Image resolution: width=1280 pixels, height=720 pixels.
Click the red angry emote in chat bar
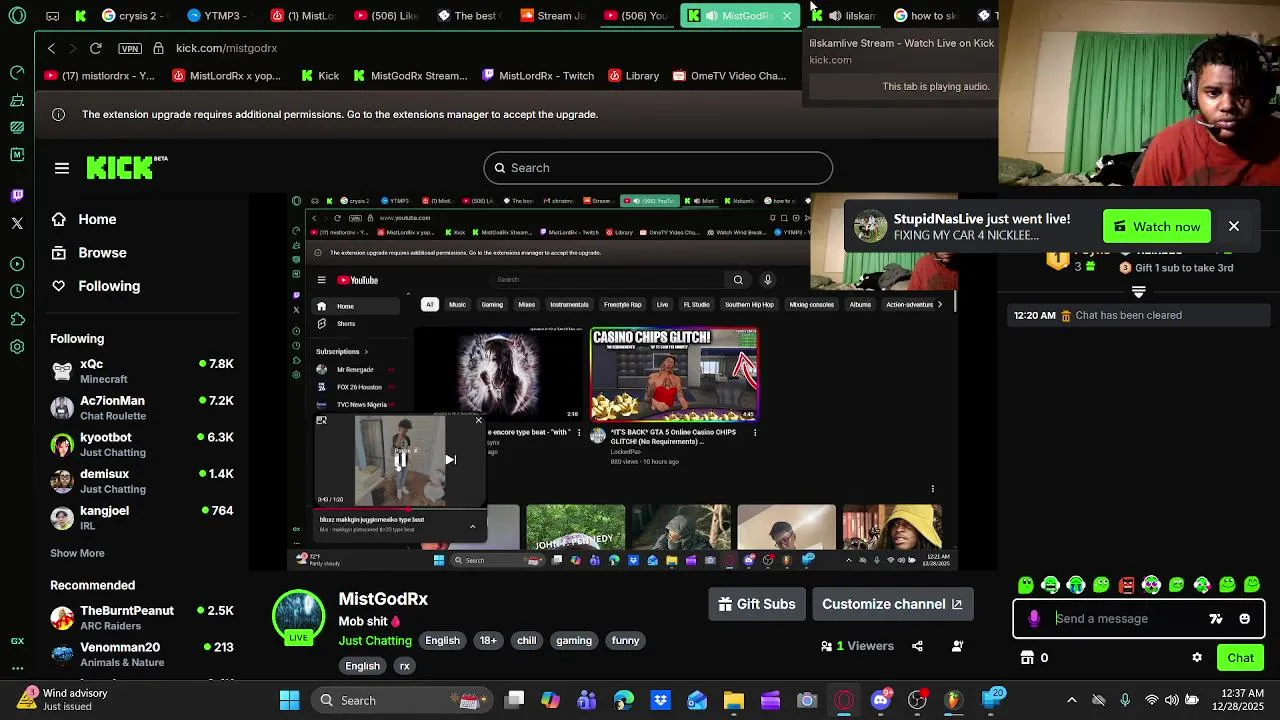point(1127,585)
